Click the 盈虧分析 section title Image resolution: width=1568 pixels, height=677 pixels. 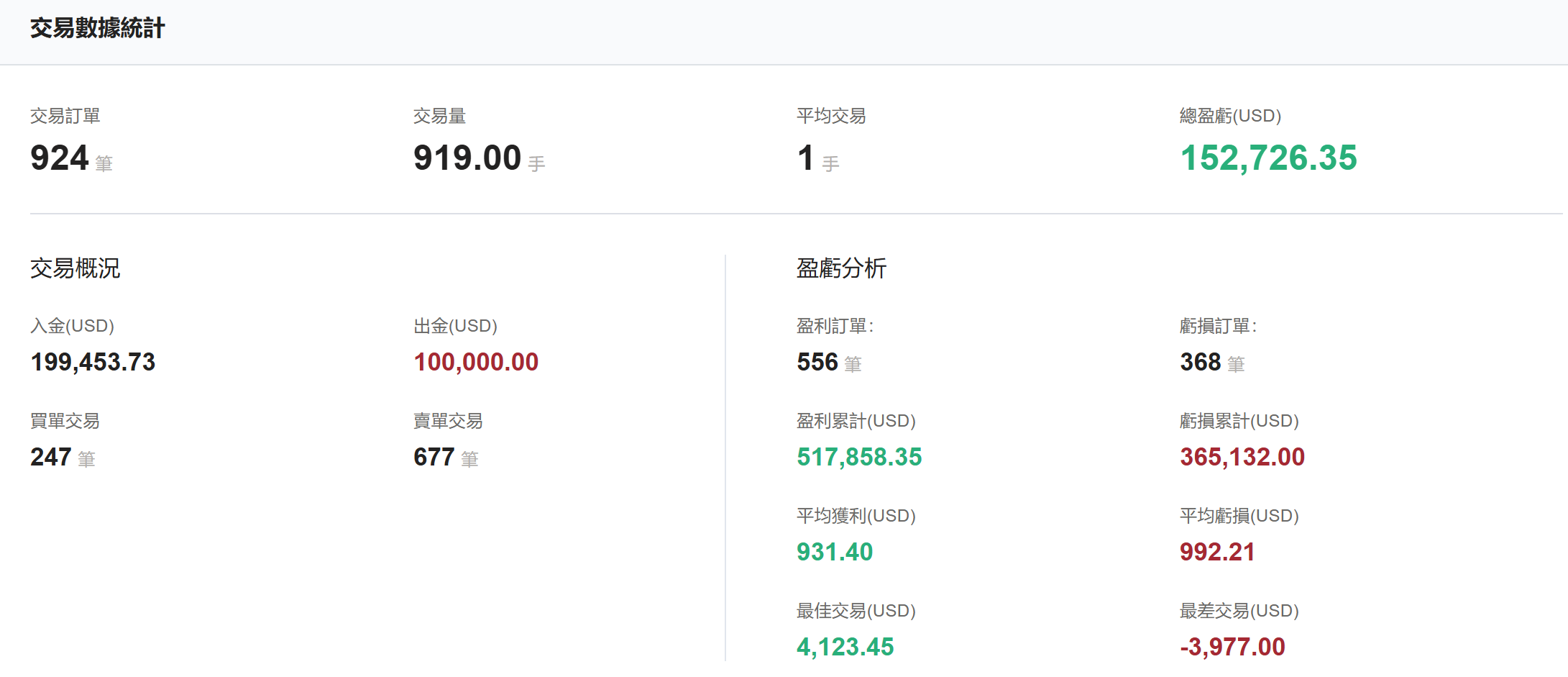click(842, 268)
